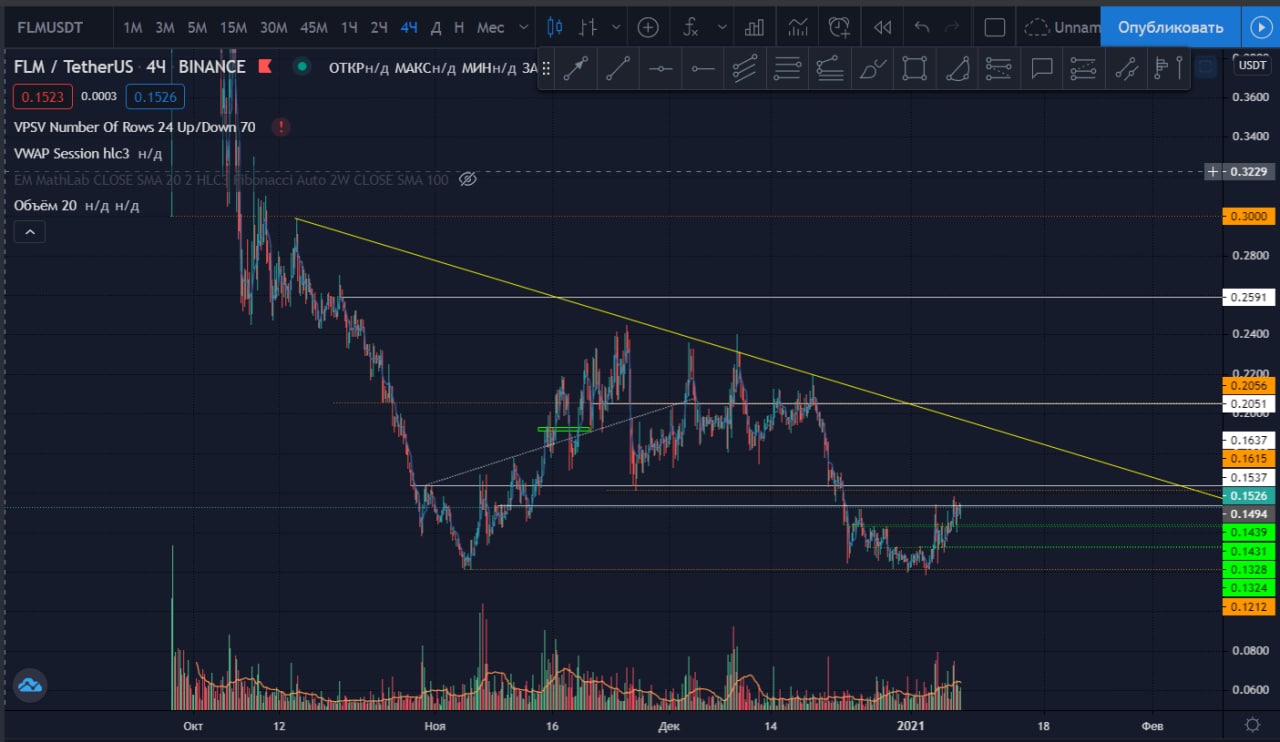Select the brush drawing tool
The image size is (1280, 742).
point(873,68)
